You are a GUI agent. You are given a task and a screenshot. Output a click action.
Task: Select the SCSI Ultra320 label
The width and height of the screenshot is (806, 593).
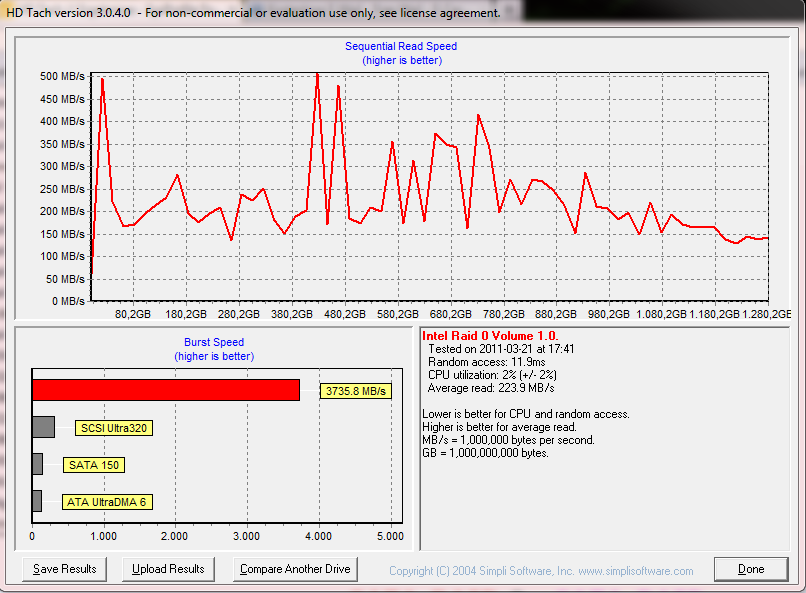114,428
